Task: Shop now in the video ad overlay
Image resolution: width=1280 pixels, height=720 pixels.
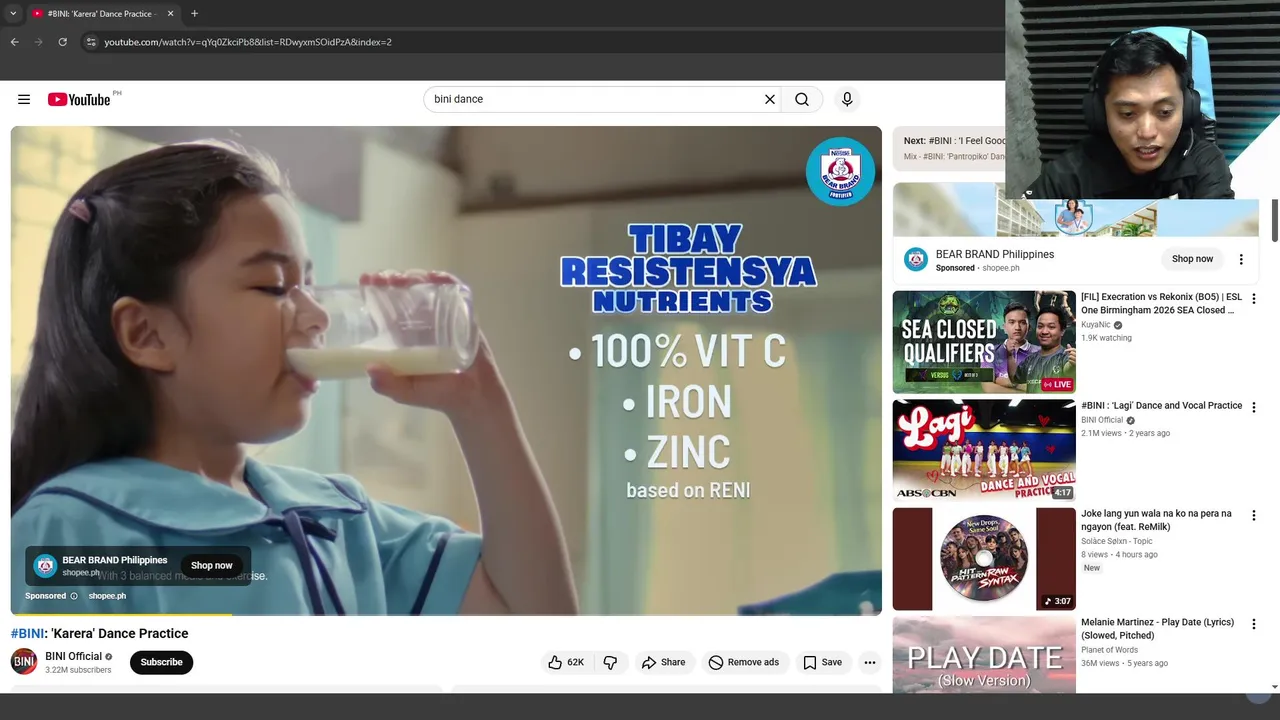Action: coord(212,565)
